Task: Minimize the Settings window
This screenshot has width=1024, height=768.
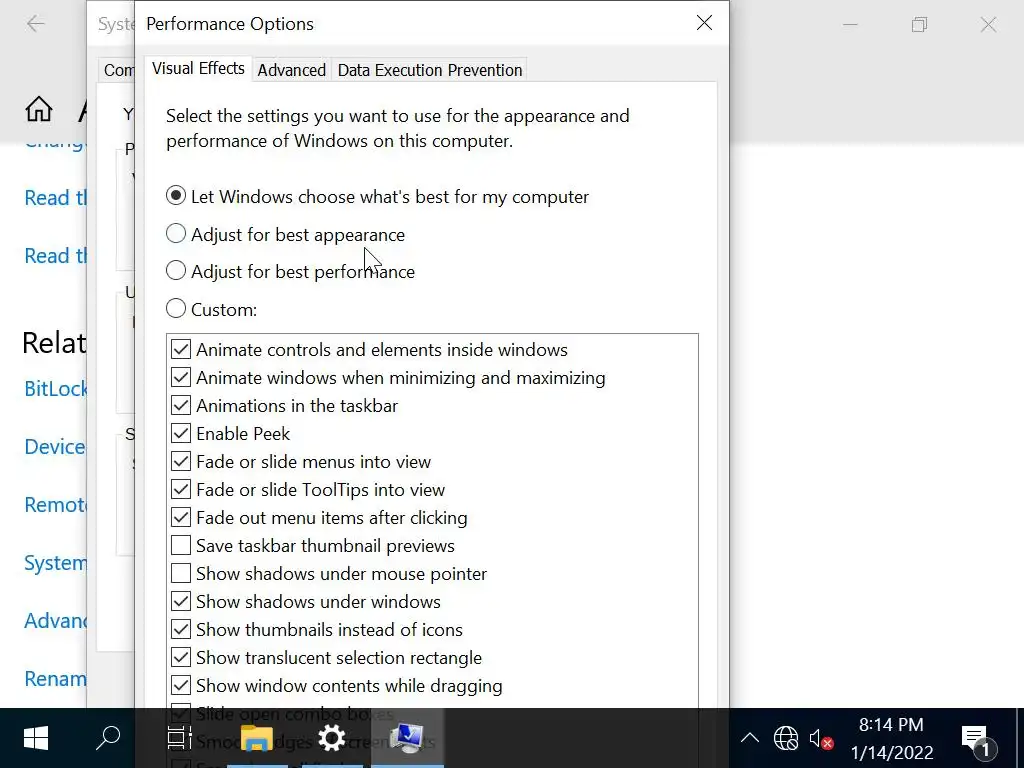Action: tap(850, 25)
